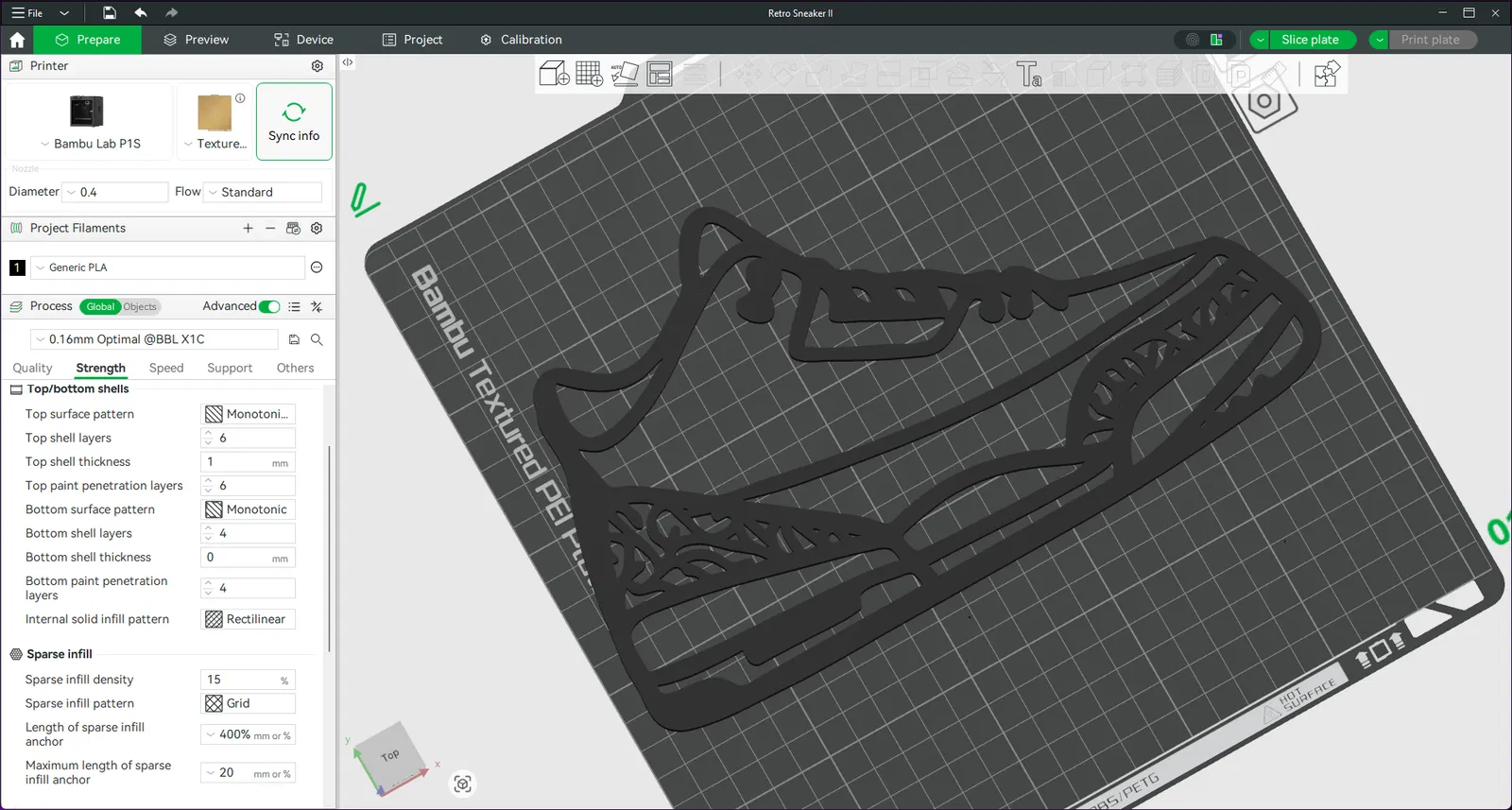
Task: Open the Bottom surface pattern dropdown
Action: [249, 509]
